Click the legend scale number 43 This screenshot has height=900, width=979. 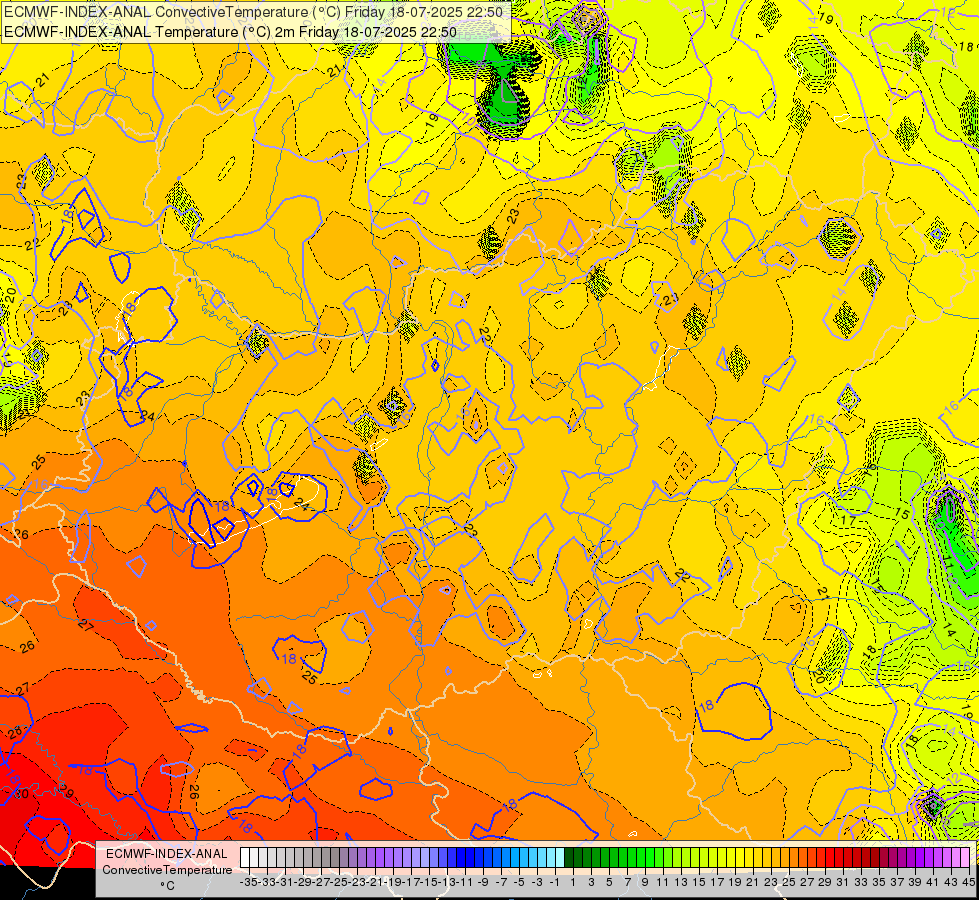[x=951, y=882]
